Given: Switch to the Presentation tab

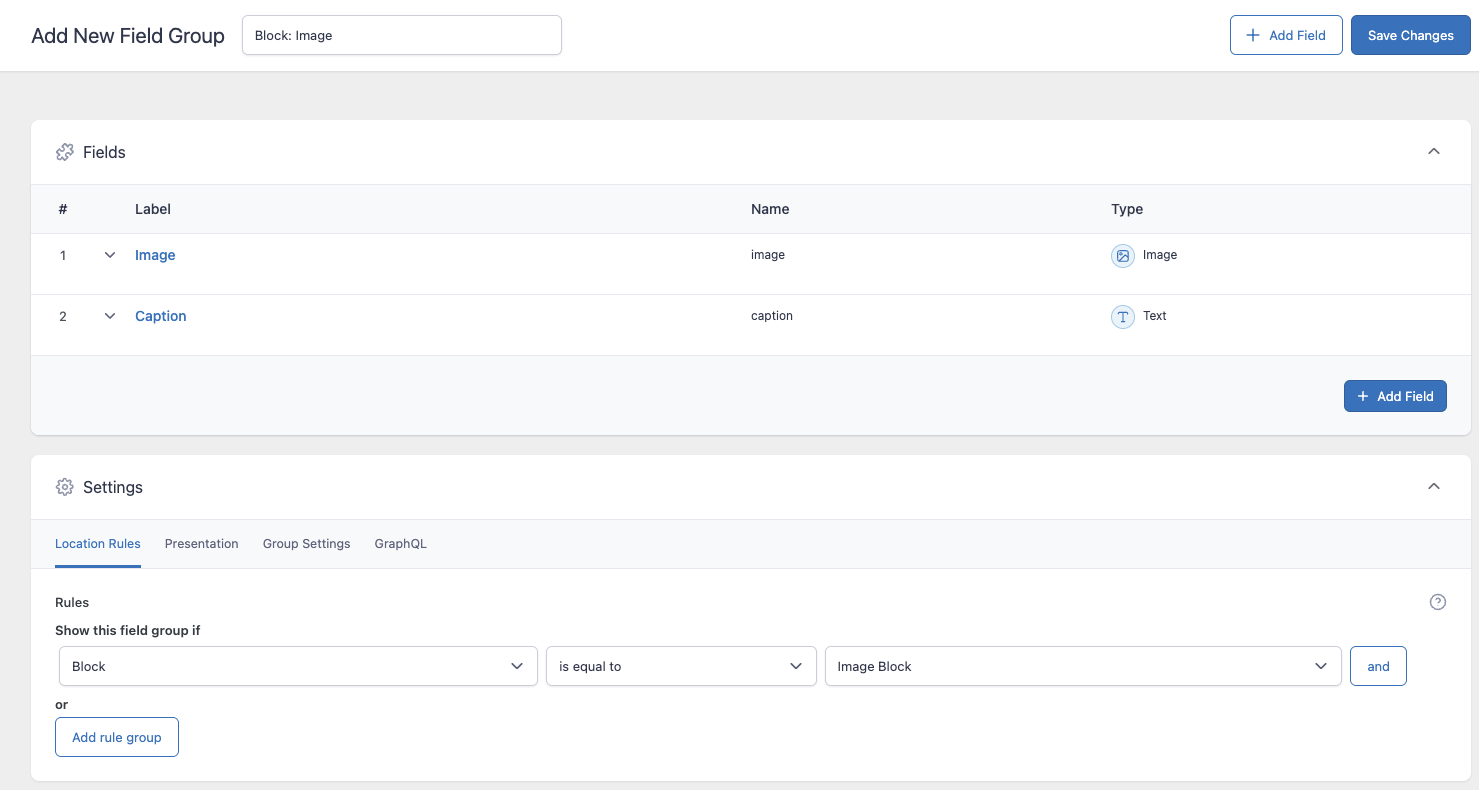Looking at the screenshot, I should click(202, 544).
